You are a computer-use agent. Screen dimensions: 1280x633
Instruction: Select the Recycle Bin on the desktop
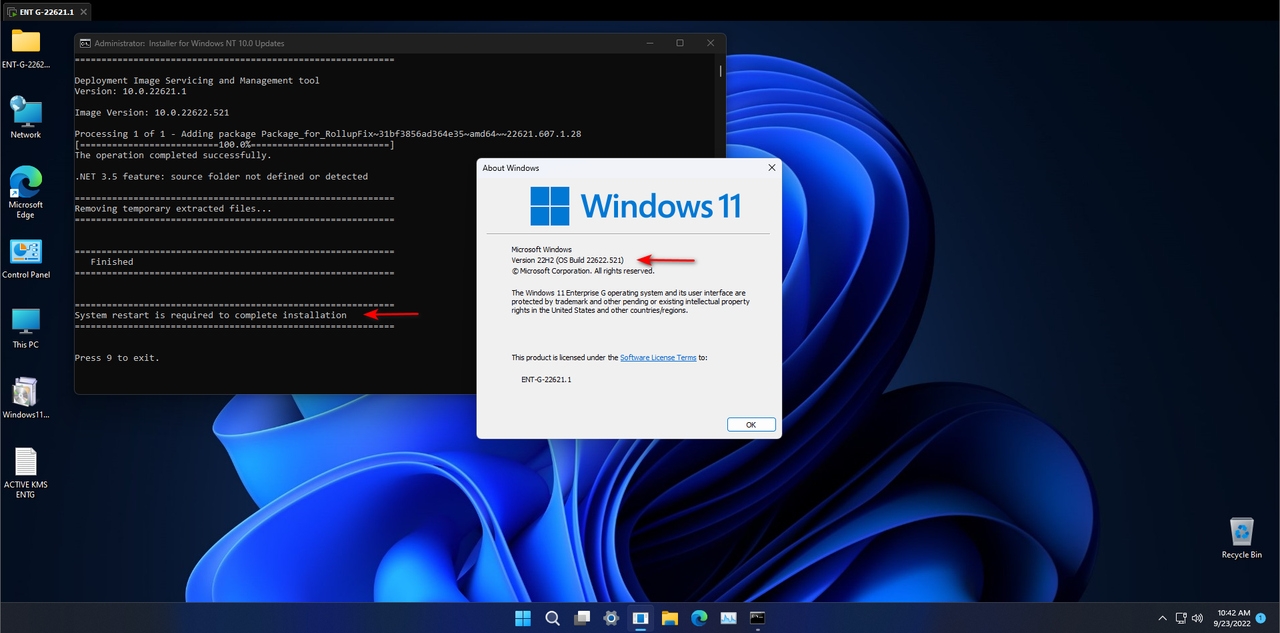tap(1242, 538)
